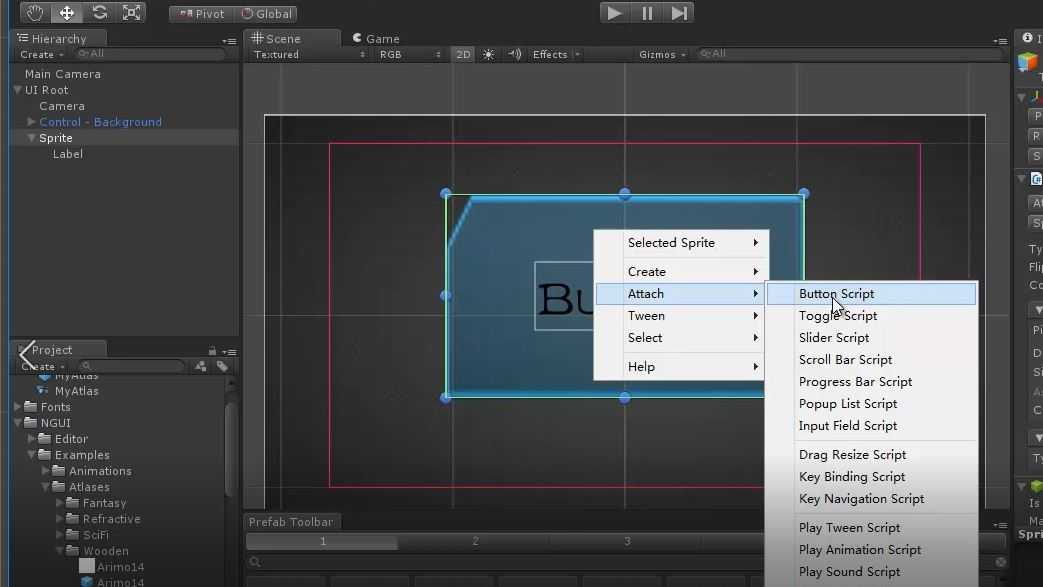Toggle the Pivot handle position
Viewport: 1043px width, 587px height.
pos(202,13)
